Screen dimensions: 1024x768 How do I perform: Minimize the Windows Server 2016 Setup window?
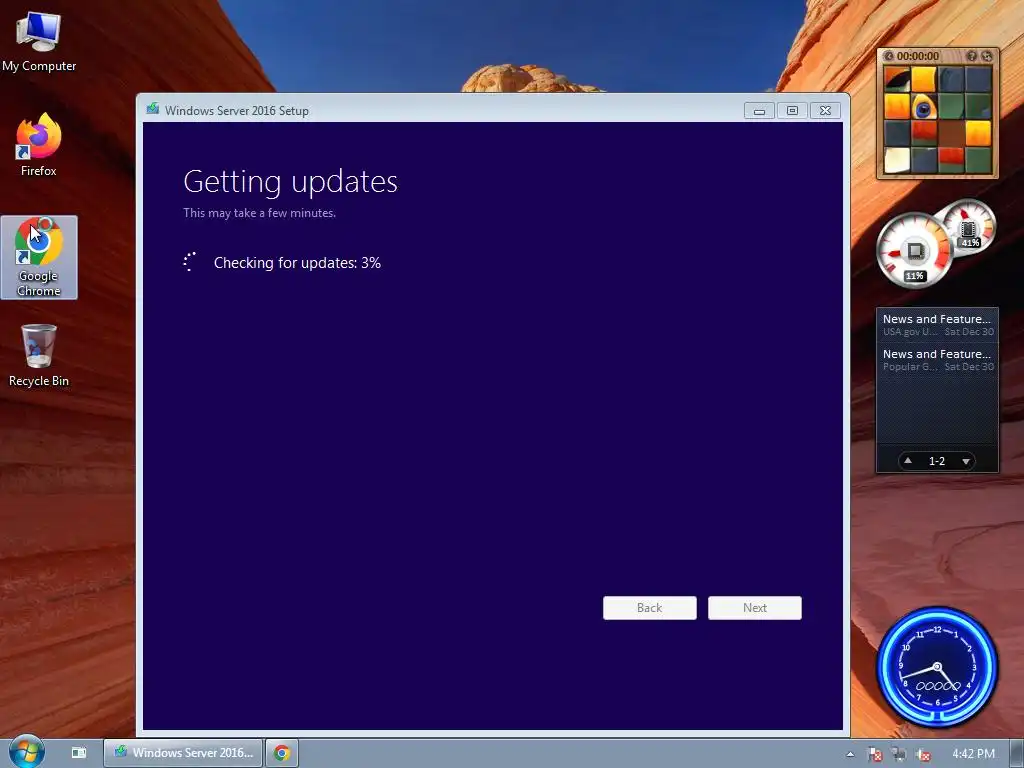760,111
